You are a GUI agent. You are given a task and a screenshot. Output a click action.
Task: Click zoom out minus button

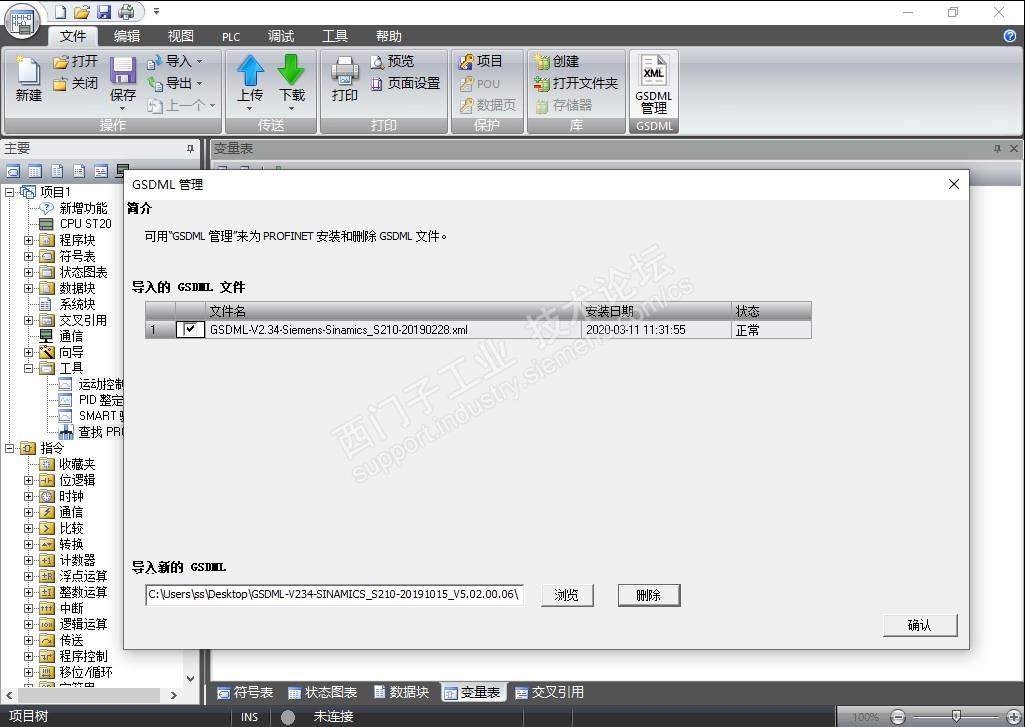tap(898, 717)
